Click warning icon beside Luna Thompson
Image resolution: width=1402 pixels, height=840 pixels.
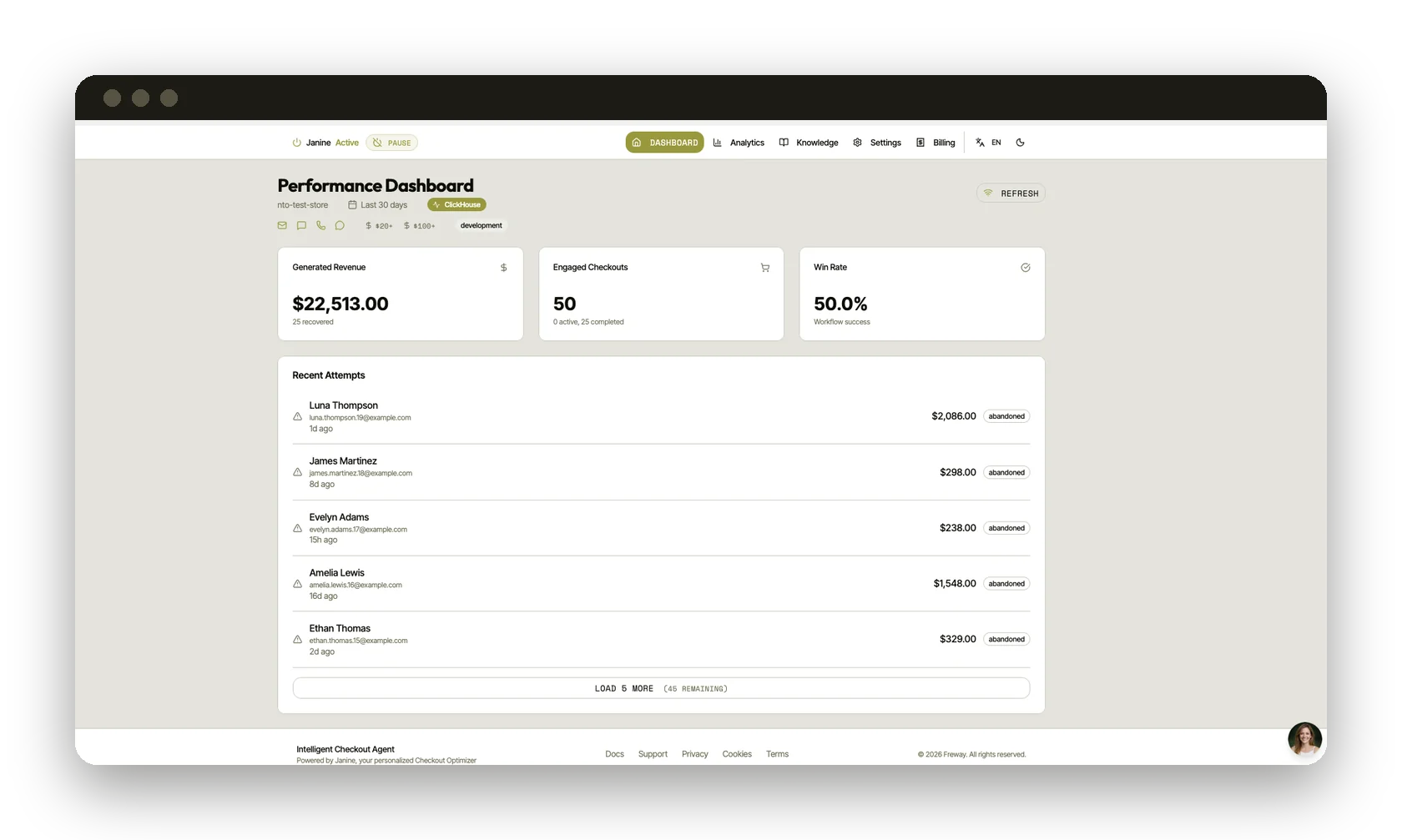click(x=297, y=416)
